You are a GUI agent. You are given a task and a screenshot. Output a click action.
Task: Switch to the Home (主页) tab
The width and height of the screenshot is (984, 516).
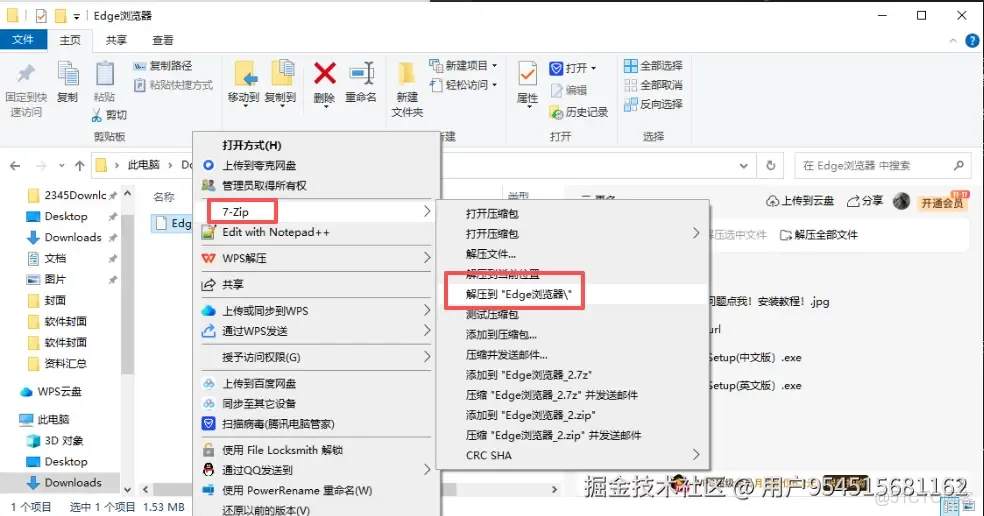click(x=70, y=40)
